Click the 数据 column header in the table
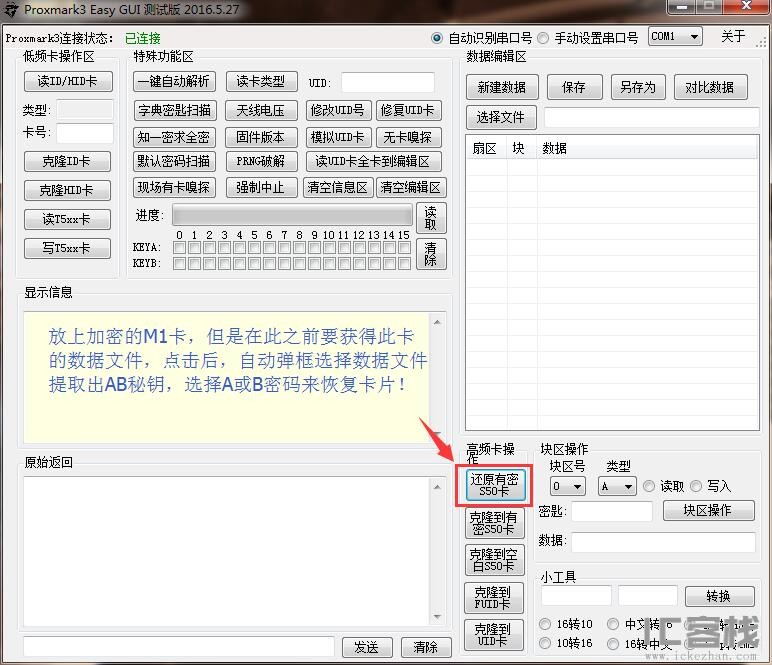772x665 pixels. pos(647,148)
